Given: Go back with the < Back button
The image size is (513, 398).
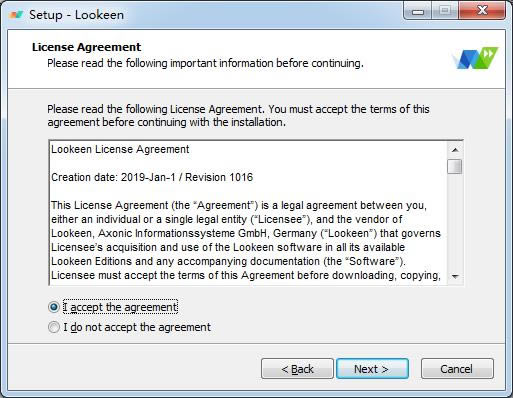Looking at the screenshot, I should coord(297,369).
